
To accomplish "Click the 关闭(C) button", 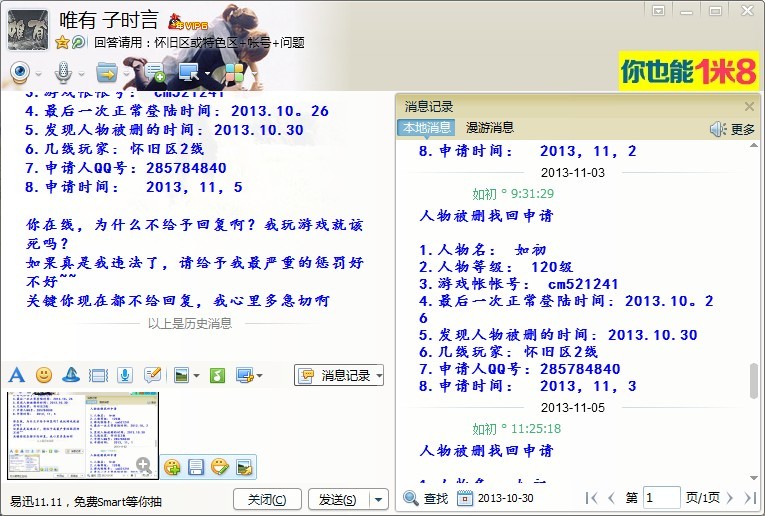I will pyautogui.click(x=267, y=499).
